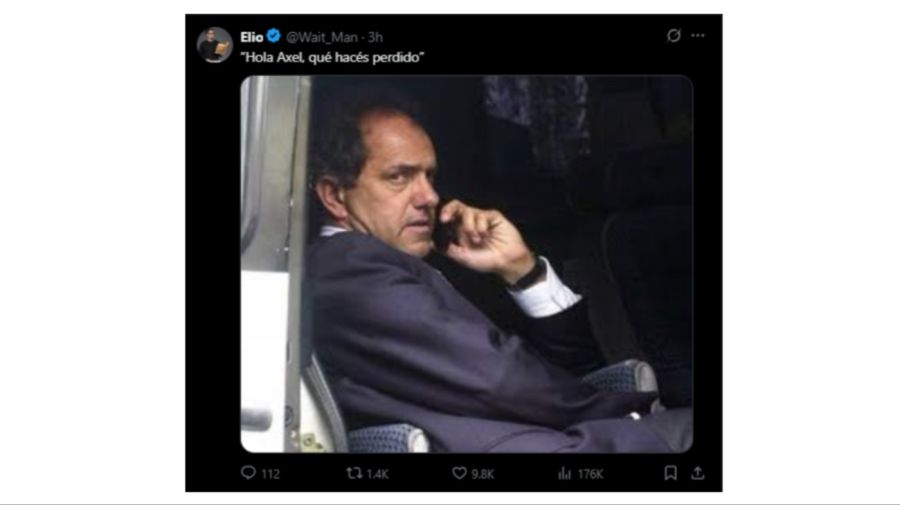Click the 1.4K reposts count
Screen dimensions: 900x505
(377, 474)
